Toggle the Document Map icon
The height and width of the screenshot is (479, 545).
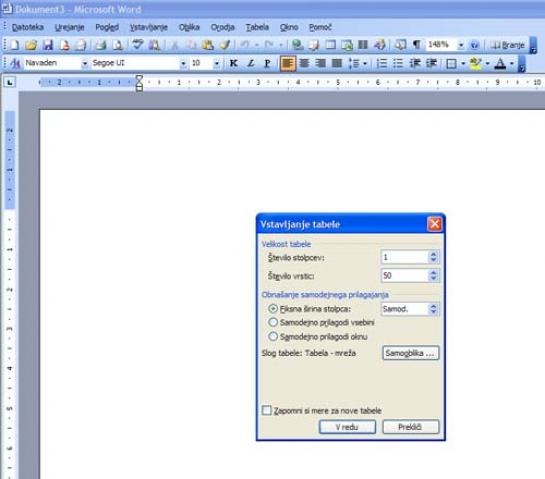point(400,45)
